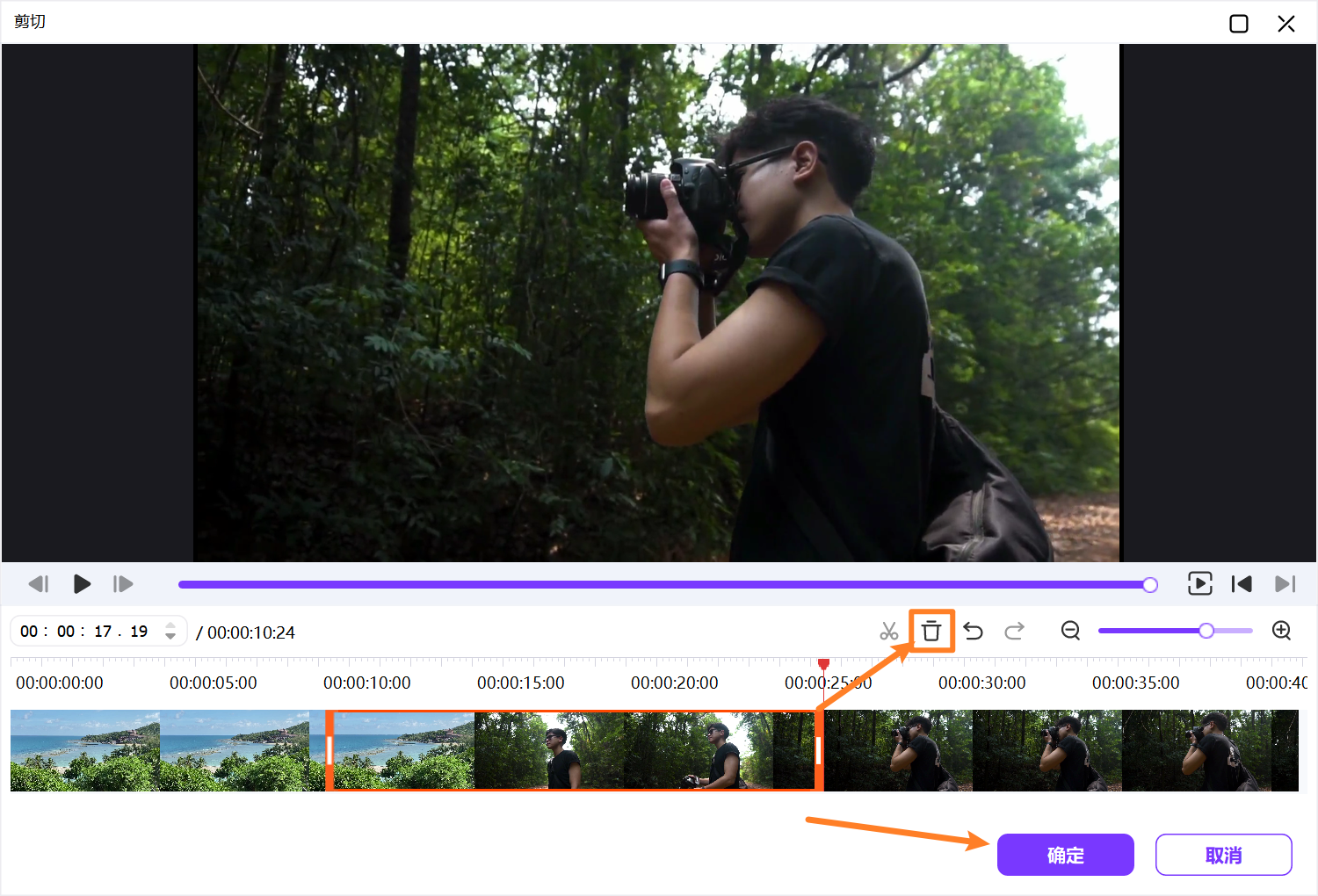Viewport: 1318px width, 896px height.
Task: Select the first beach clip thumbnail
Action: [x=85, y=750]
